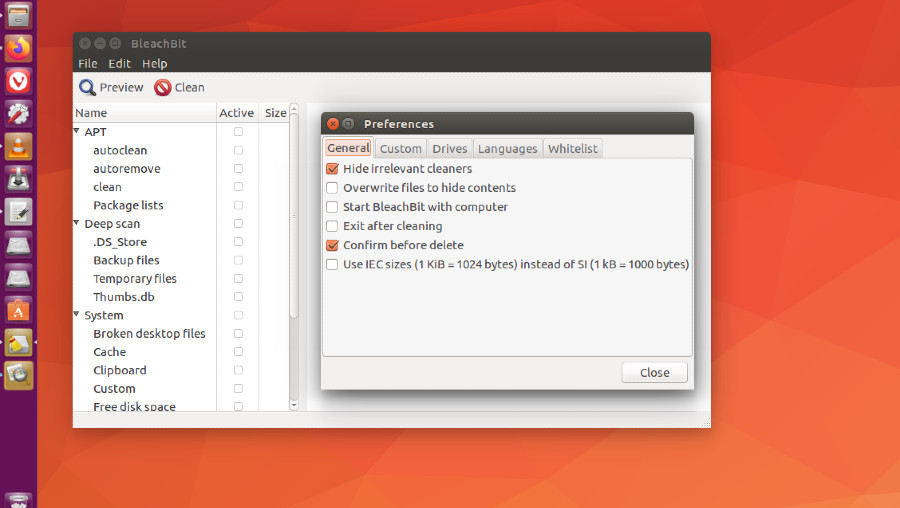The width and height of the screenshot is (900, 508).
Task: Launch VLC media player from dock
Action: click(18, 146)
